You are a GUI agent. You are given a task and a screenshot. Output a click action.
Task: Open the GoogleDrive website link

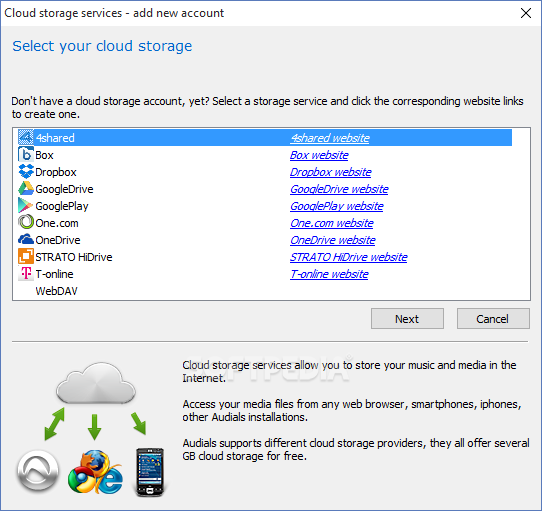pos(339,189)
